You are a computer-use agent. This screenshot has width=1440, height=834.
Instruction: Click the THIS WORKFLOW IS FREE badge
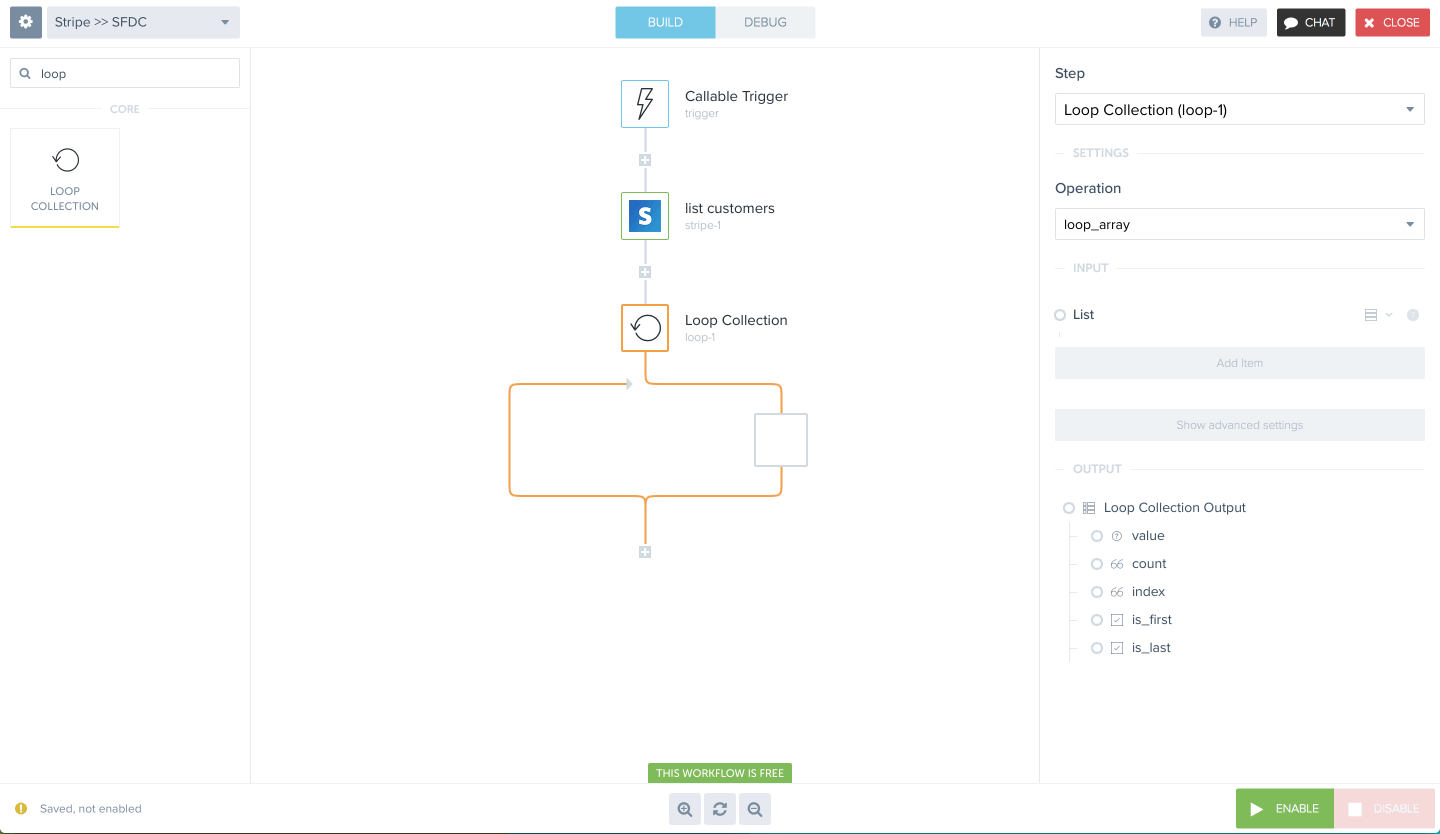[x=720, y=773]
